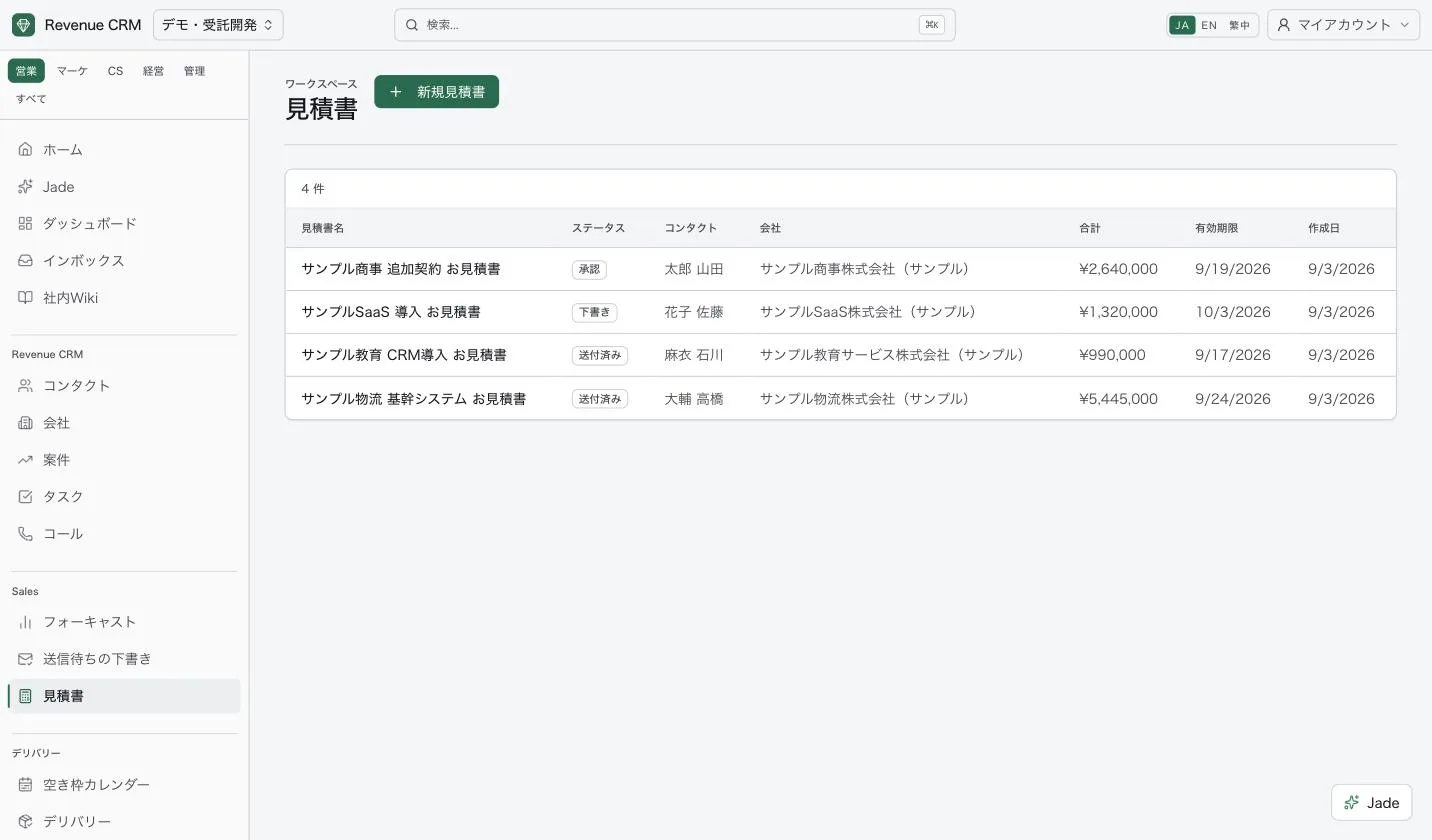Click contact 麻衣 石川
This screenshot has width=1432, height=840.
tap(694, 355)
